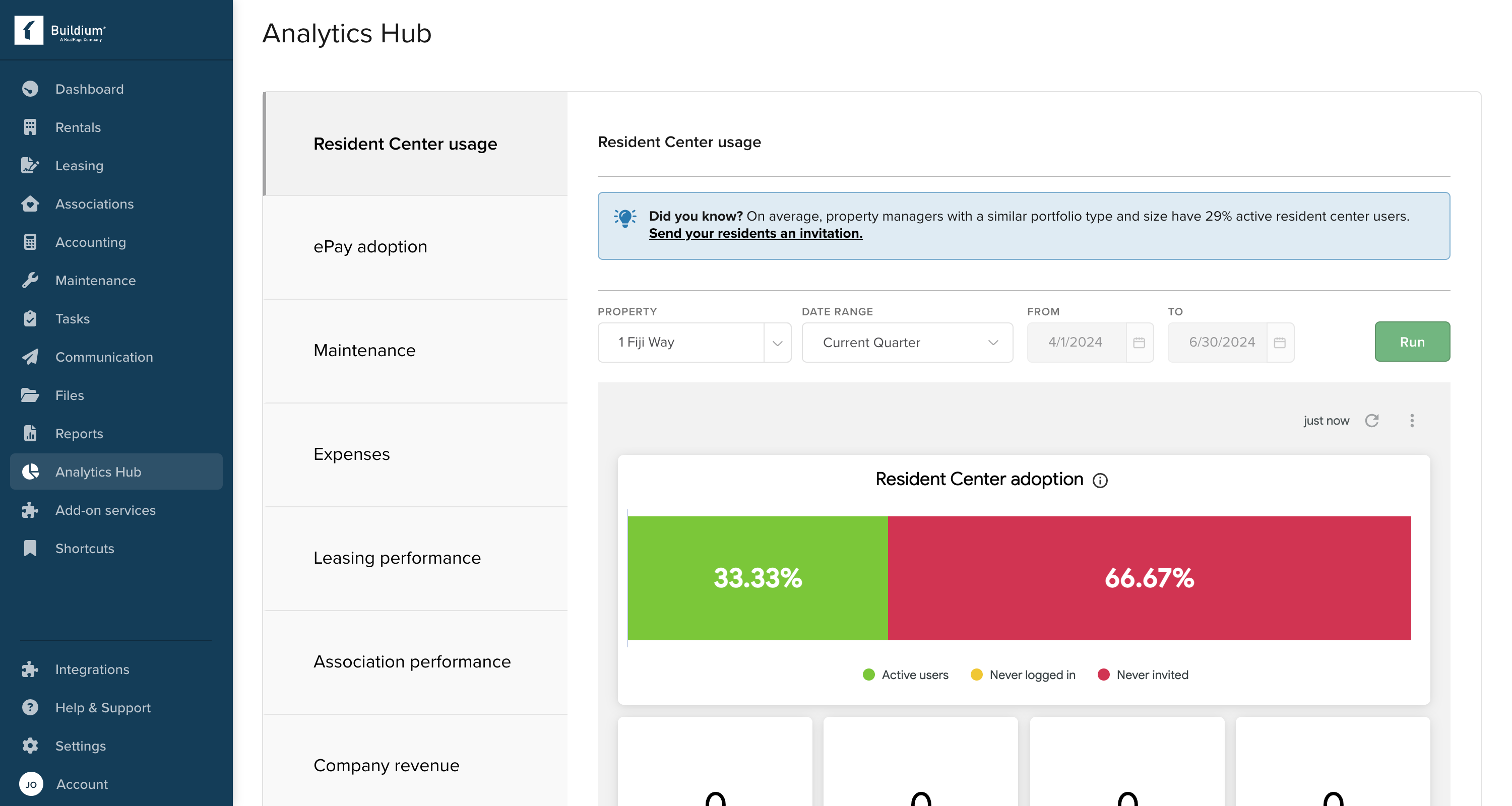1512x806 pixels.
Task: Click the Integrations puzzle icon
Action: [30, 669]
